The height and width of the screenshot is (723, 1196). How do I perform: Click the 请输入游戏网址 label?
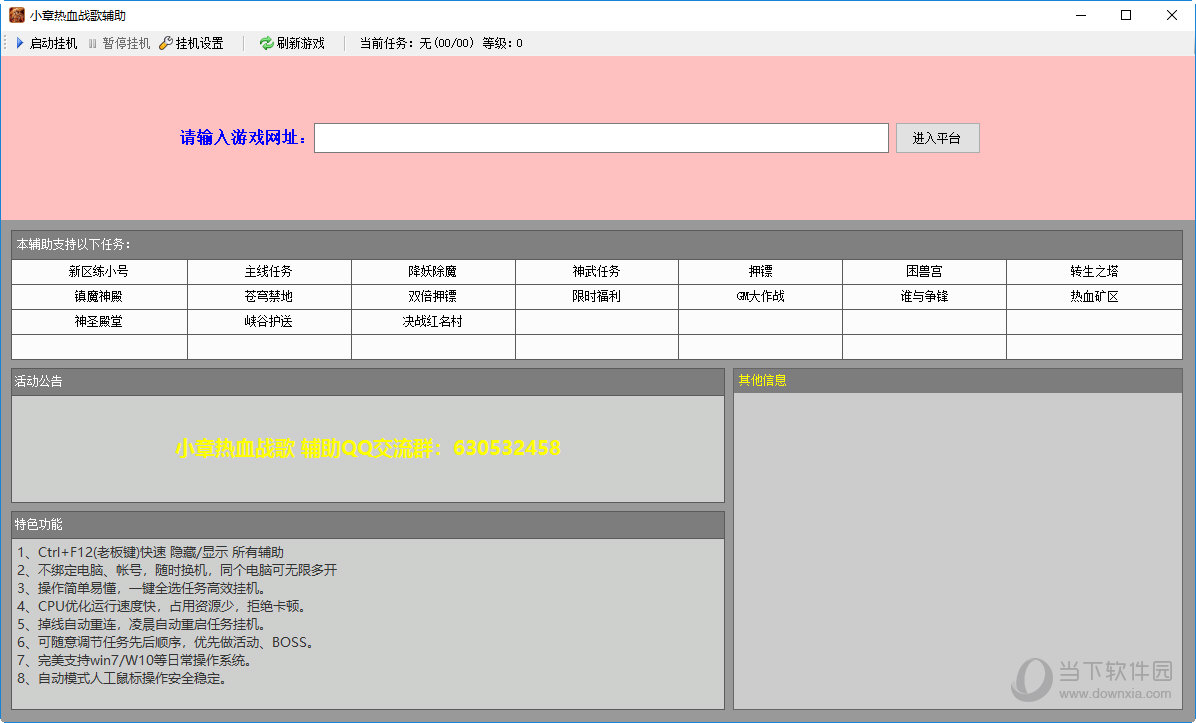coord(244,138)
